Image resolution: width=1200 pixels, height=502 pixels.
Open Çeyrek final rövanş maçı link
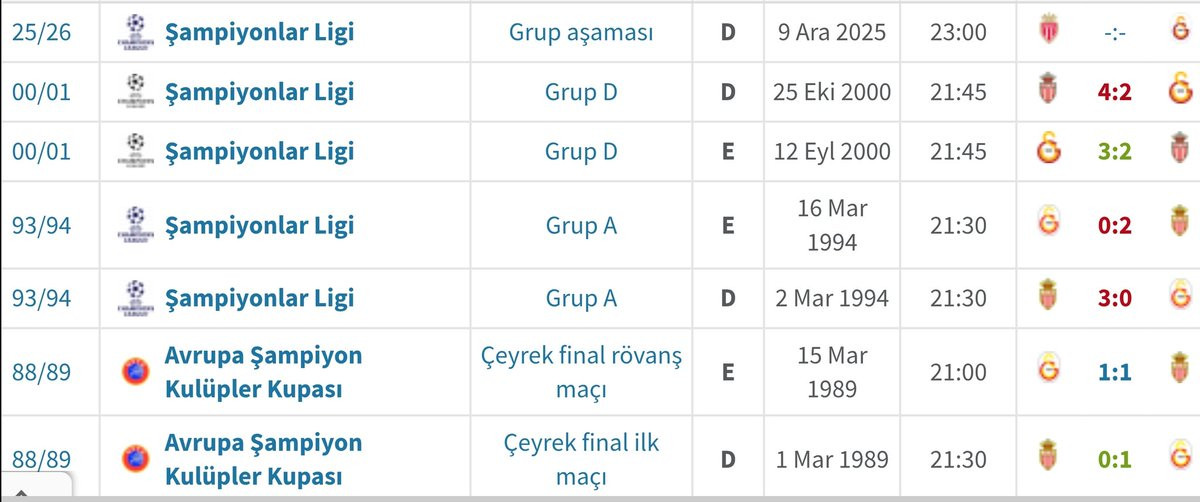tap(581, 372)
